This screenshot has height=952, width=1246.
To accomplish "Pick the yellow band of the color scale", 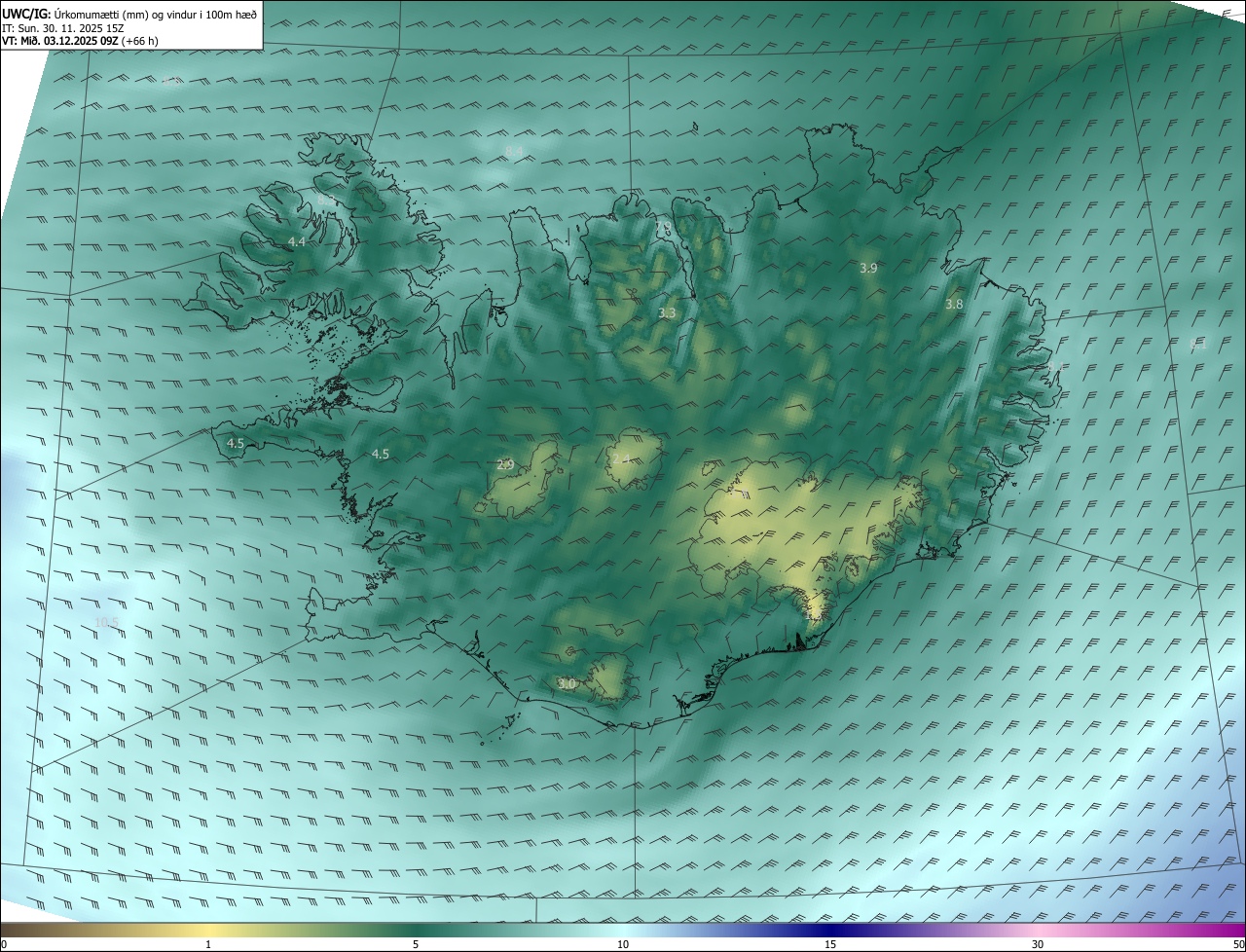I will [208, 930].
